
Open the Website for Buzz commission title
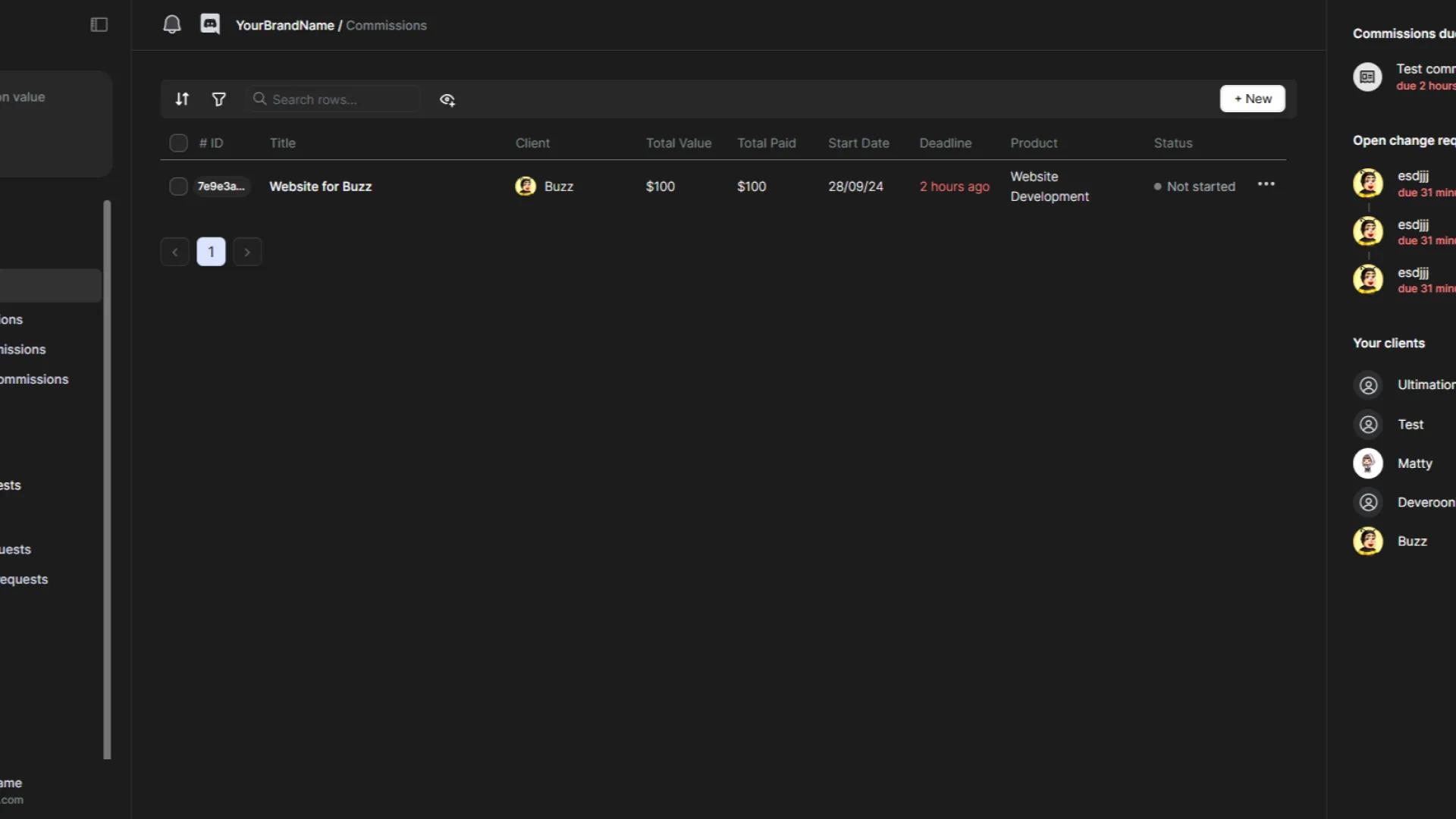pyautogui.click(x=320, y=187)
